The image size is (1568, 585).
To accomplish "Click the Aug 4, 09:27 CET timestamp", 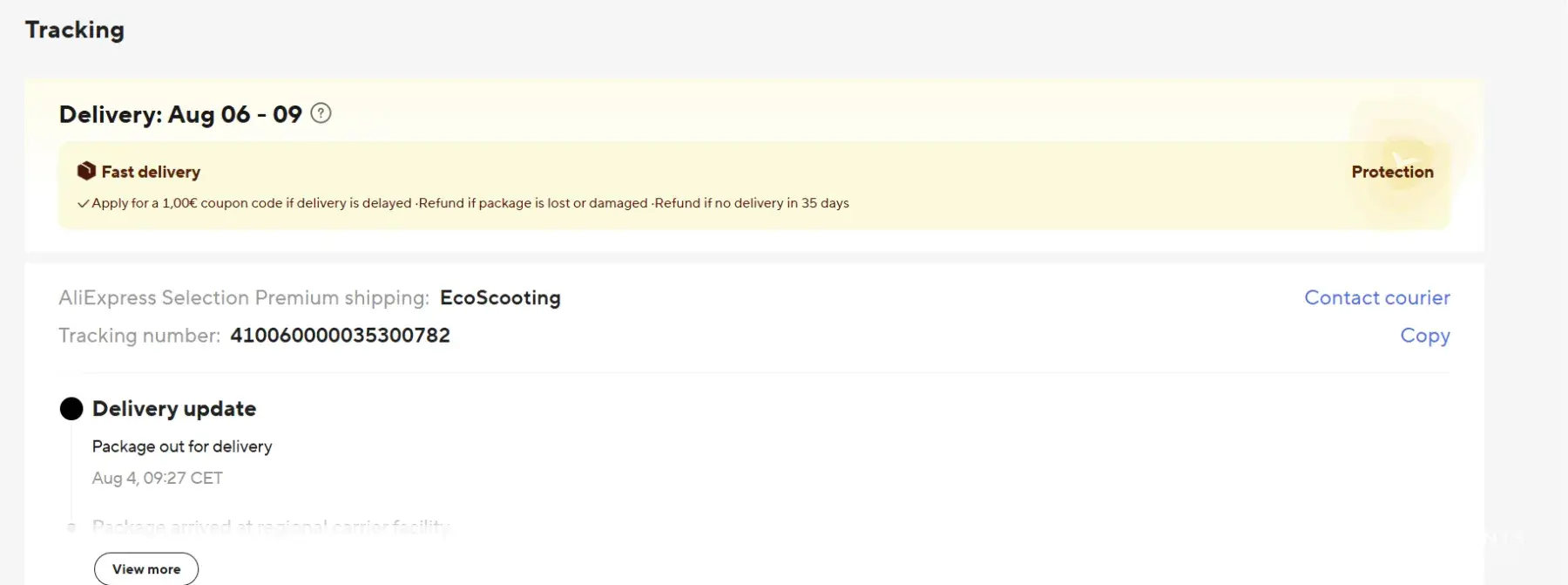I will coord(158,478).
